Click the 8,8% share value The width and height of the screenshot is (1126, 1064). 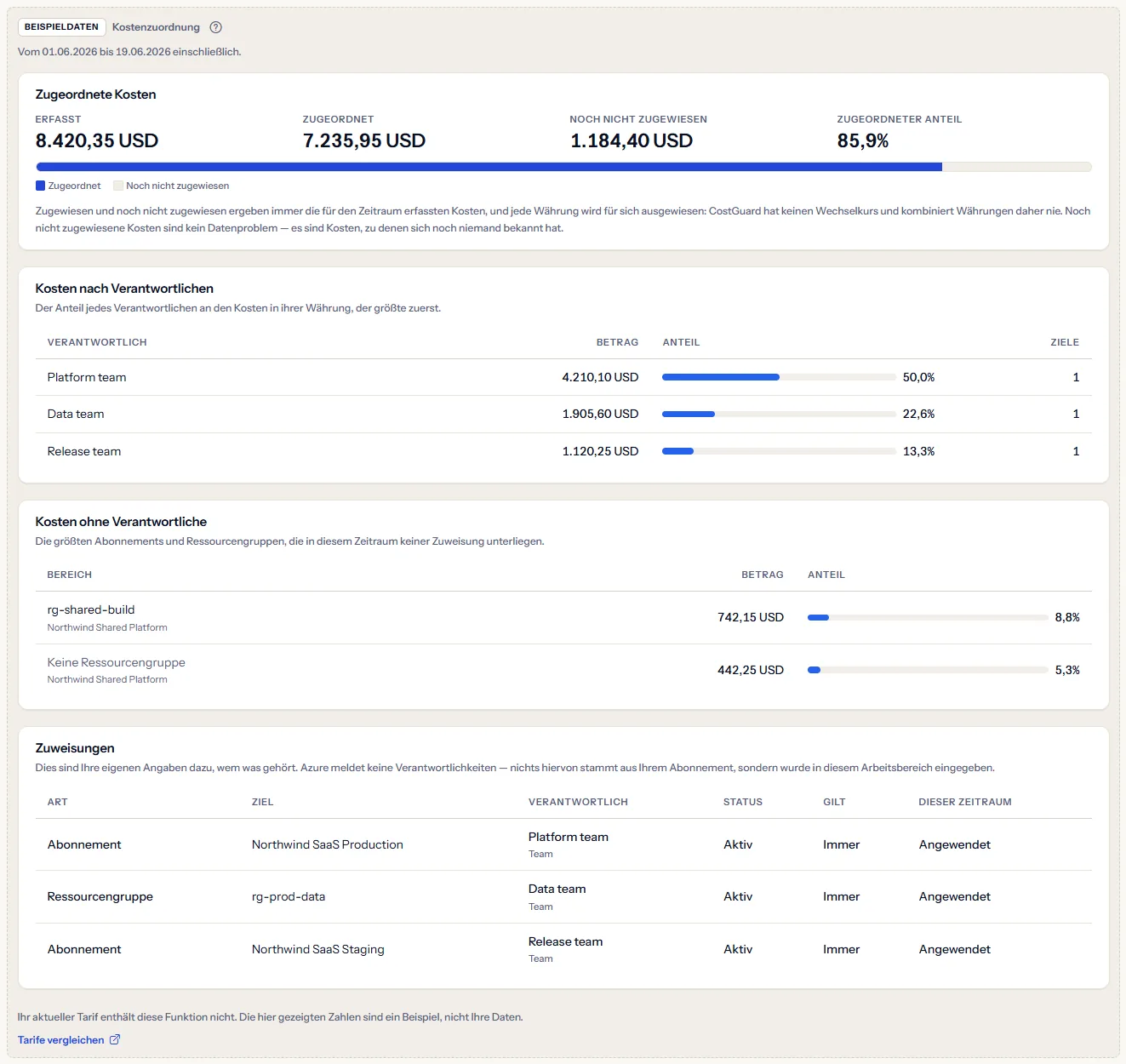coord(1067,617)
